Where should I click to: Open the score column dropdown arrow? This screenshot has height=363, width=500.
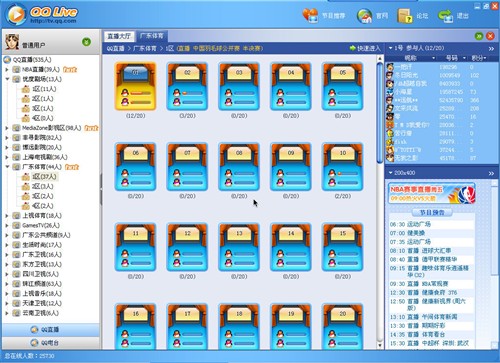485,58
